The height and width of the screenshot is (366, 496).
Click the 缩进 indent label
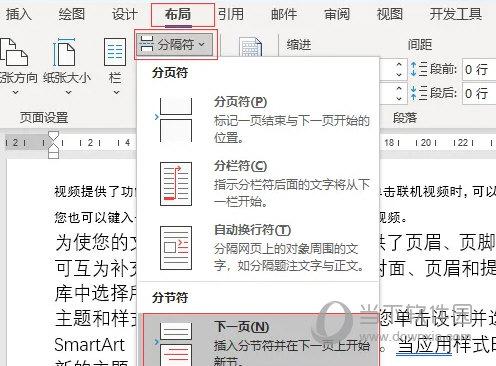point(299,44)
